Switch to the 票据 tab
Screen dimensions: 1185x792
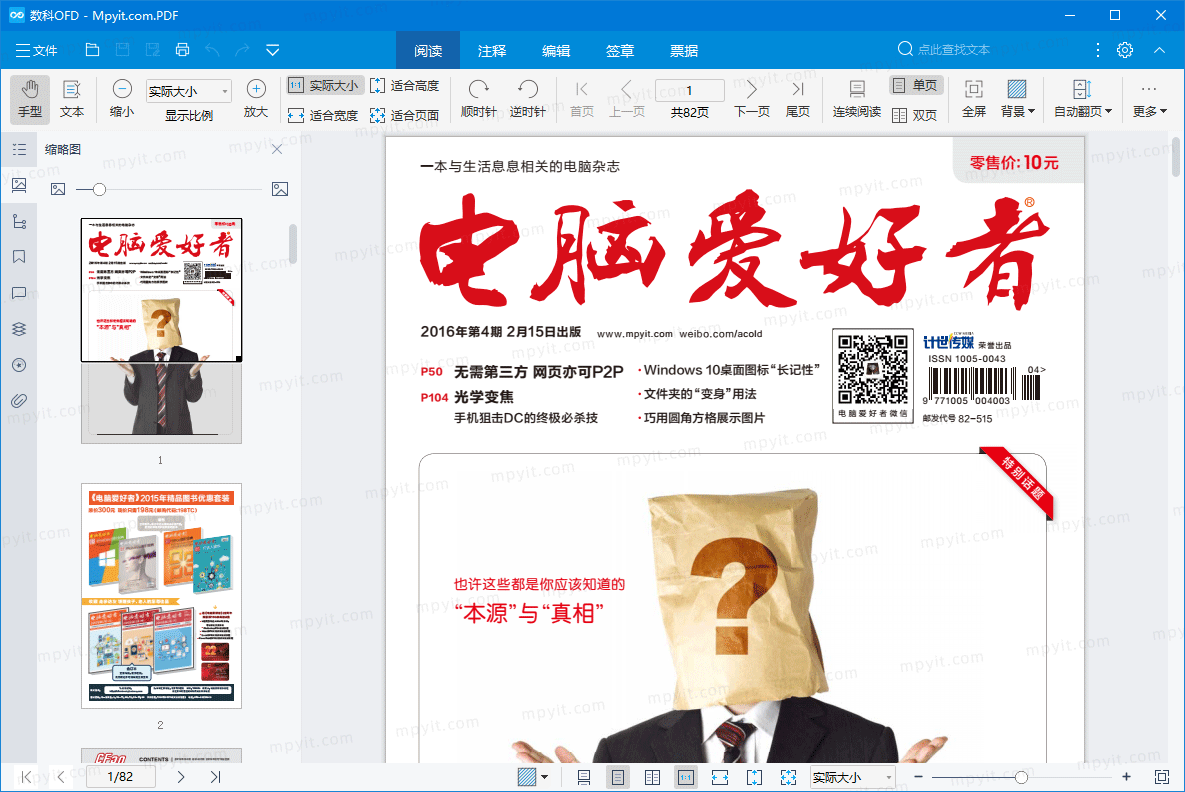(x=684, y=51)
